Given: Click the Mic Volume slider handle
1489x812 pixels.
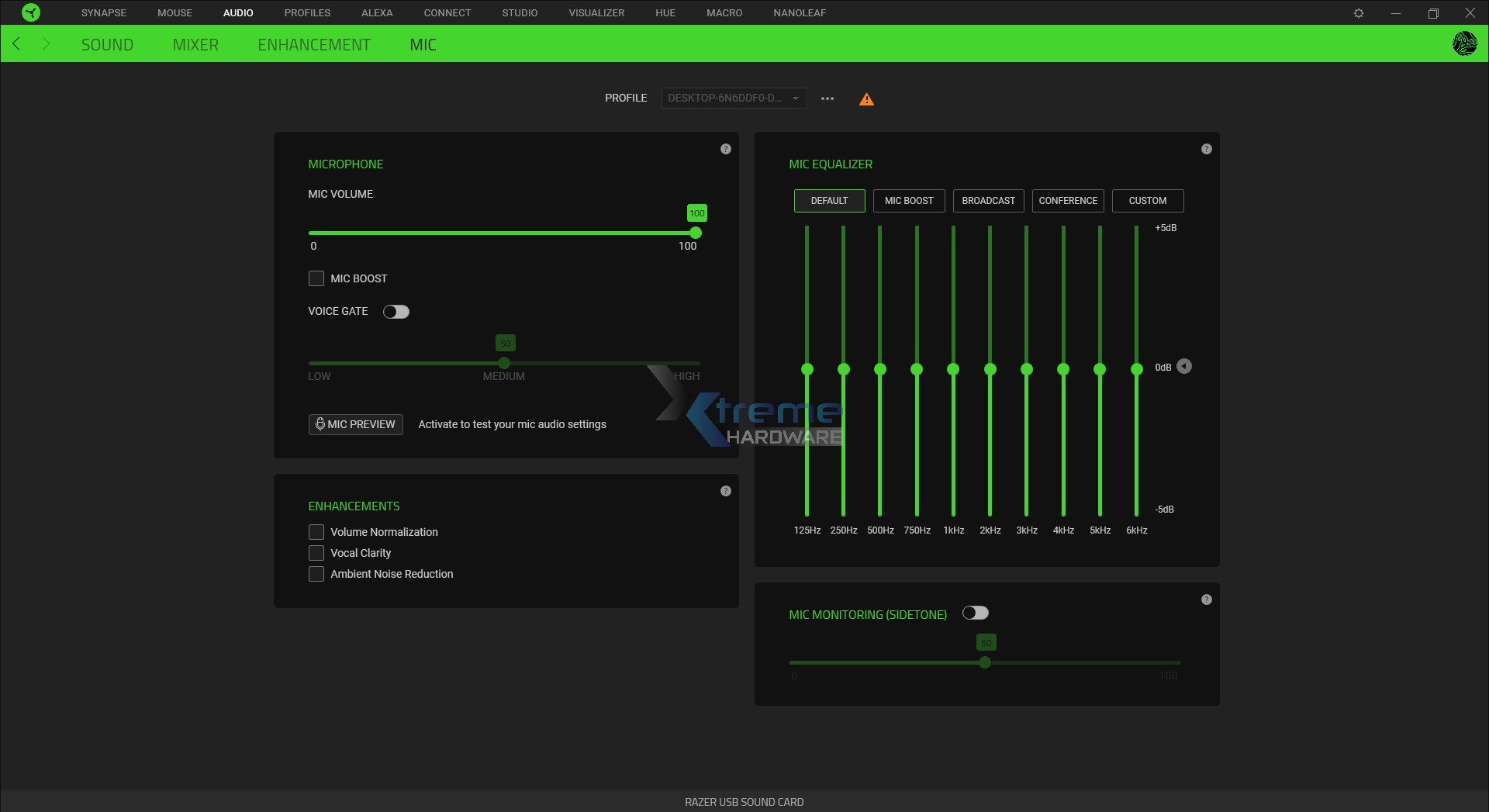Looking at the screenshot, I should coord(695,233).
